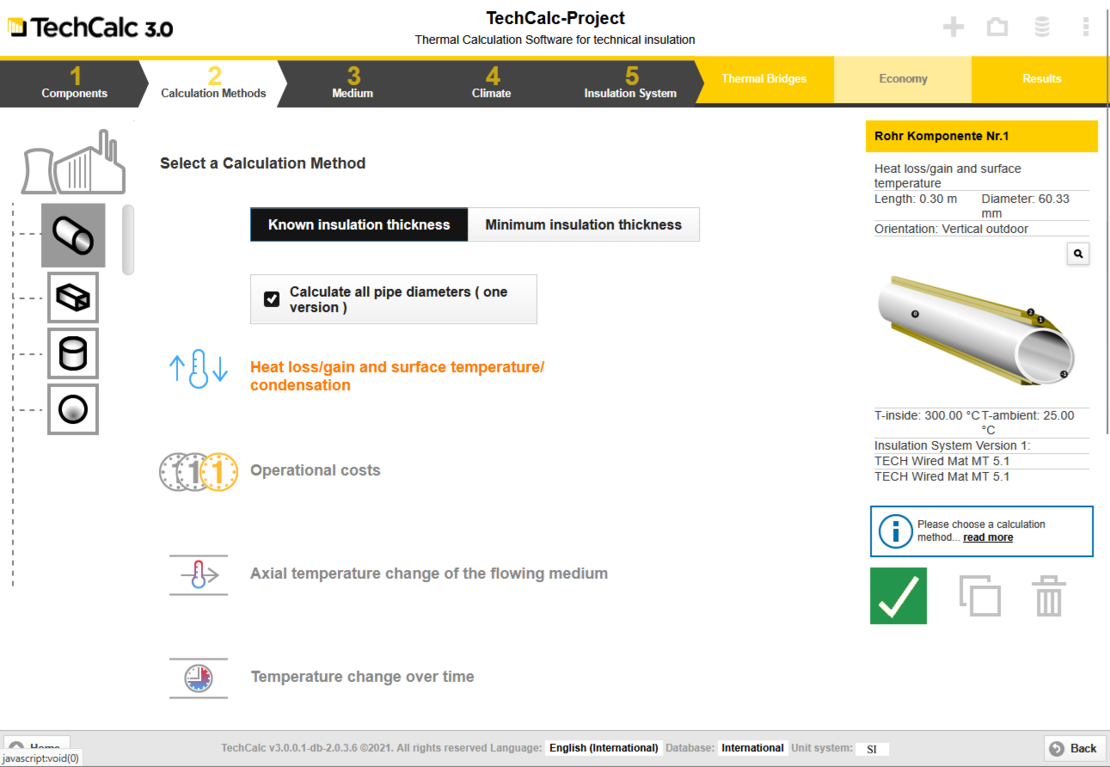The image size is (1110, 767).
Task: Click the coins operational costs icon
Action: pyautogui.click(x=198, y=472)
